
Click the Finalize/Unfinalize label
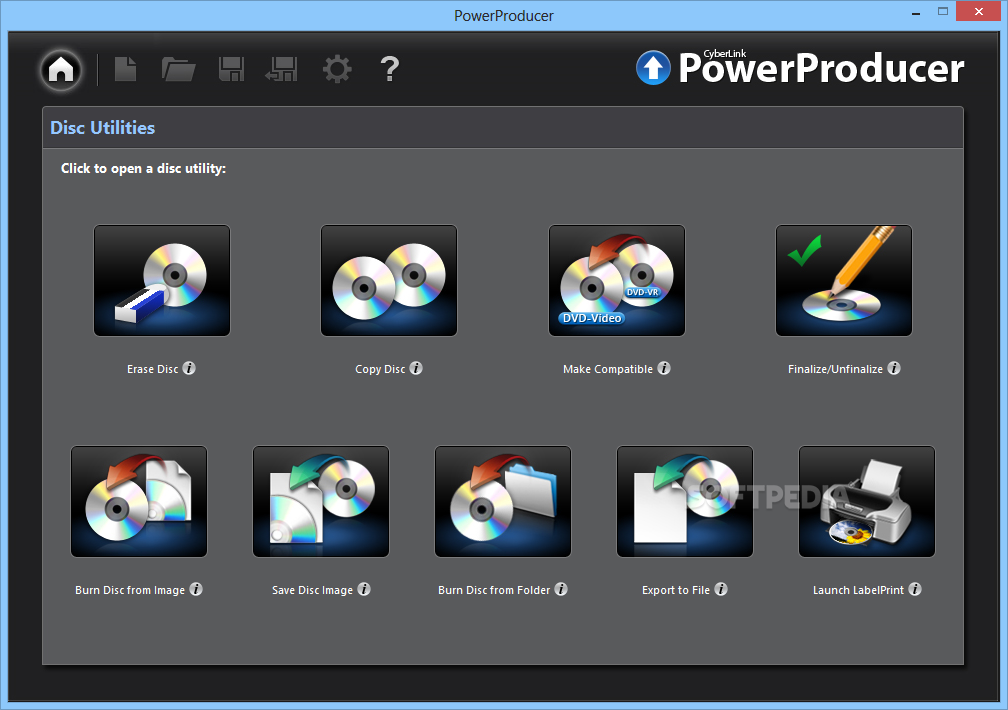coord(835,369)
